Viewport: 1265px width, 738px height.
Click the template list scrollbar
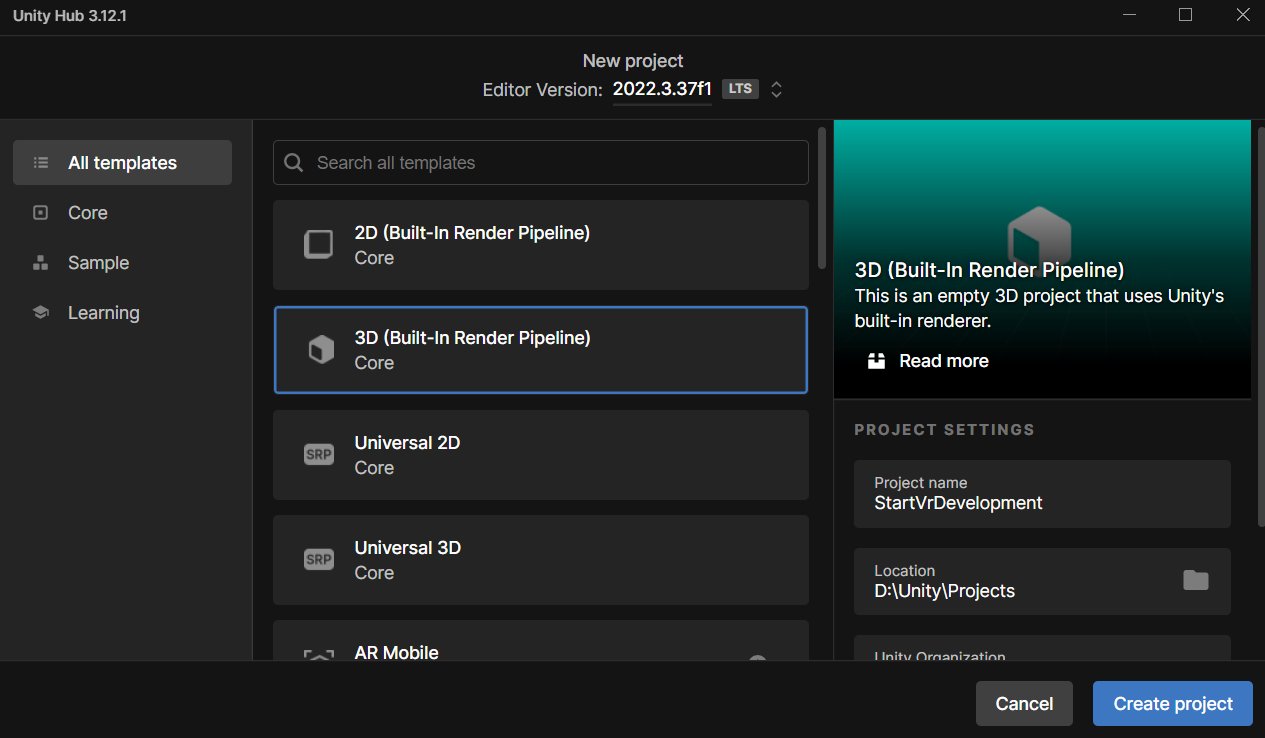(x=822, y=197)
